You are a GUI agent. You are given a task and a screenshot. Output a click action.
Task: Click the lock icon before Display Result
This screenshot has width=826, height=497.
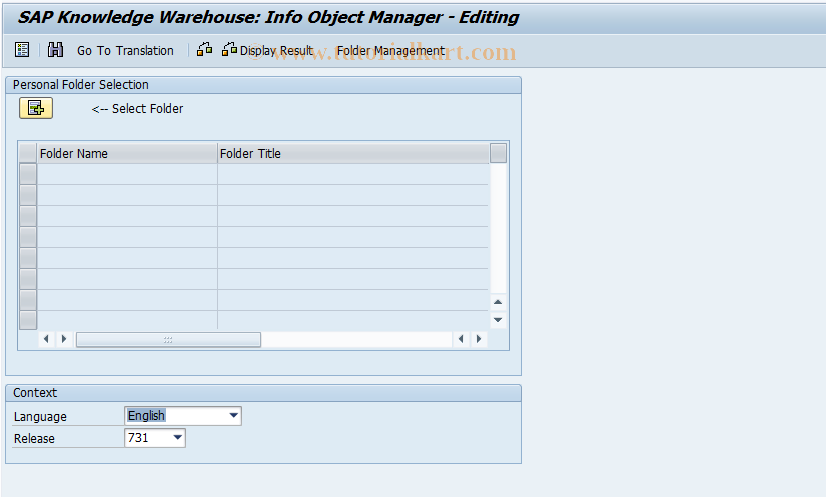(204, 50)
